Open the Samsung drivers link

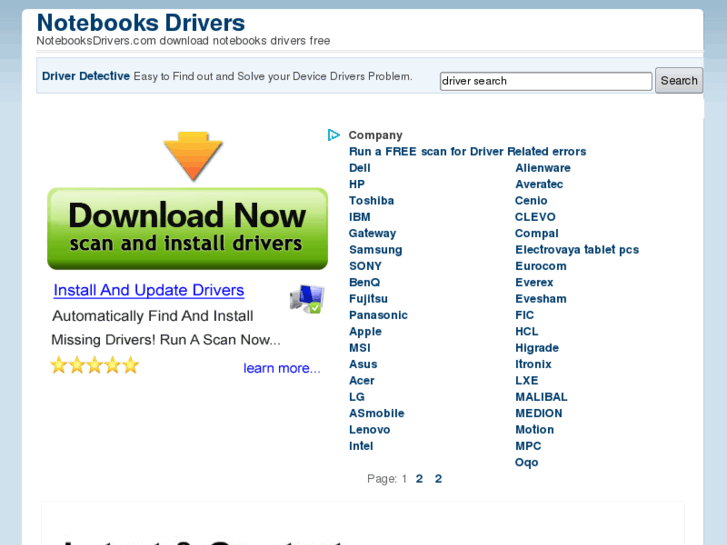[x=376, y=250]
